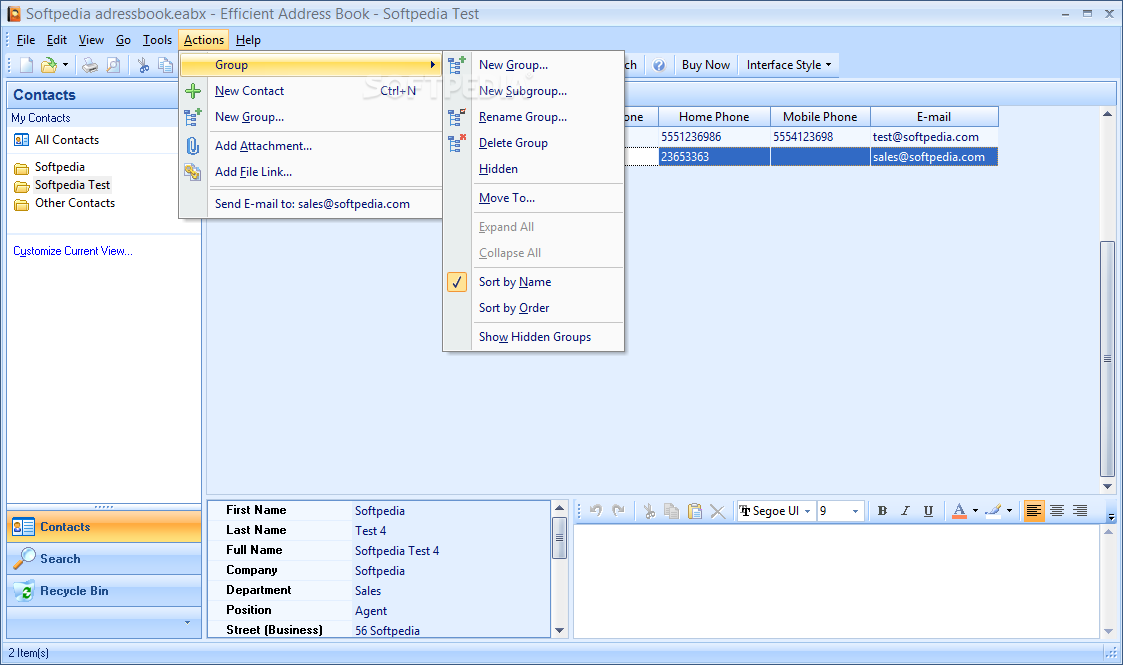The width and height of the screenshot is (1123, 665).
Task: Select the Other Contacts folder
Action: pyautogui.click(x=74, y=203)
